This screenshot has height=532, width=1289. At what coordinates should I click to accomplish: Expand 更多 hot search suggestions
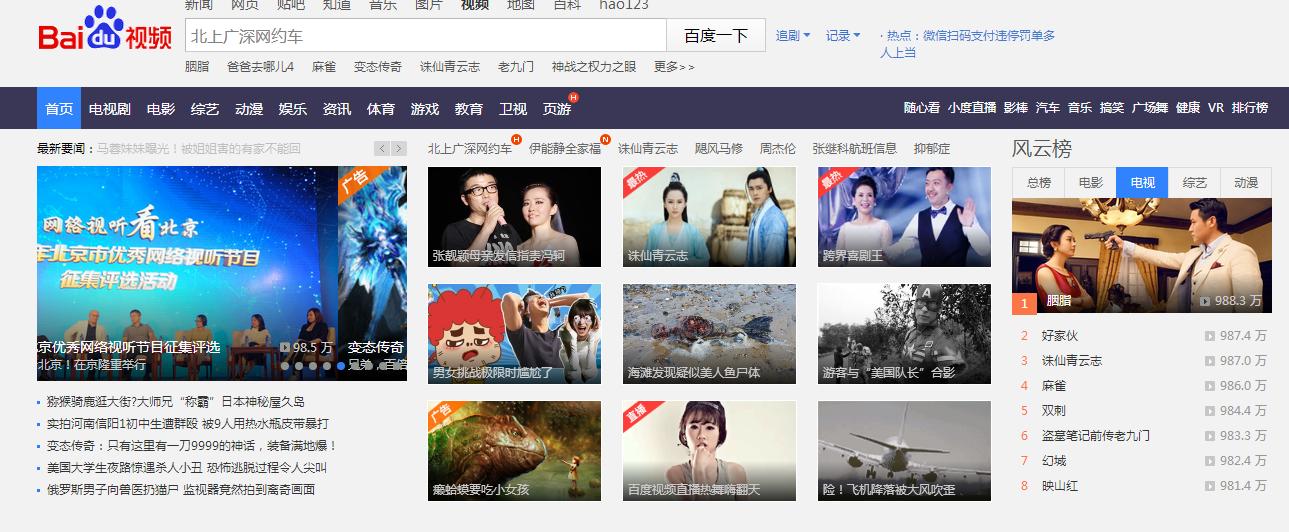pos(674,67)
